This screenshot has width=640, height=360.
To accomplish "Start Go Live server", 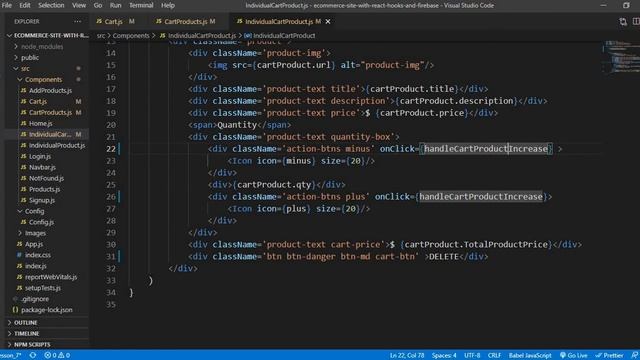I will [x=573, y=355].
